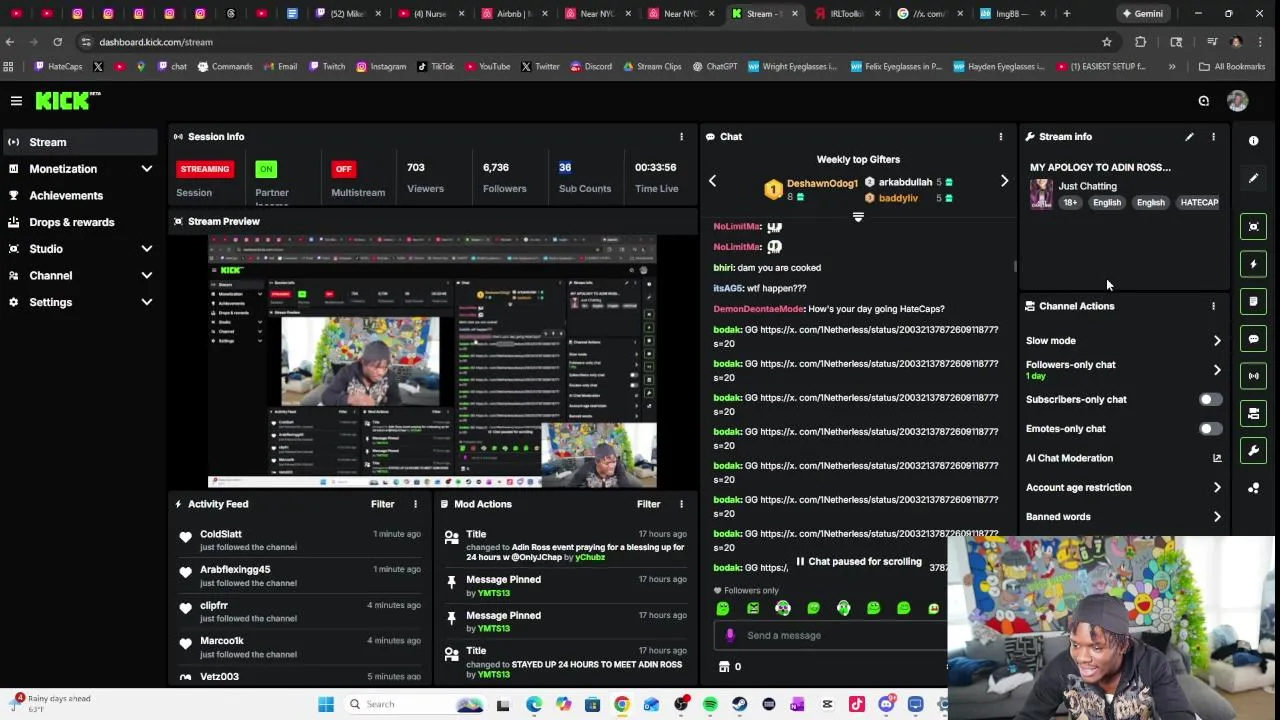Toggle the chat bubble widget icon in the right rail

[x=1253, y=339]
